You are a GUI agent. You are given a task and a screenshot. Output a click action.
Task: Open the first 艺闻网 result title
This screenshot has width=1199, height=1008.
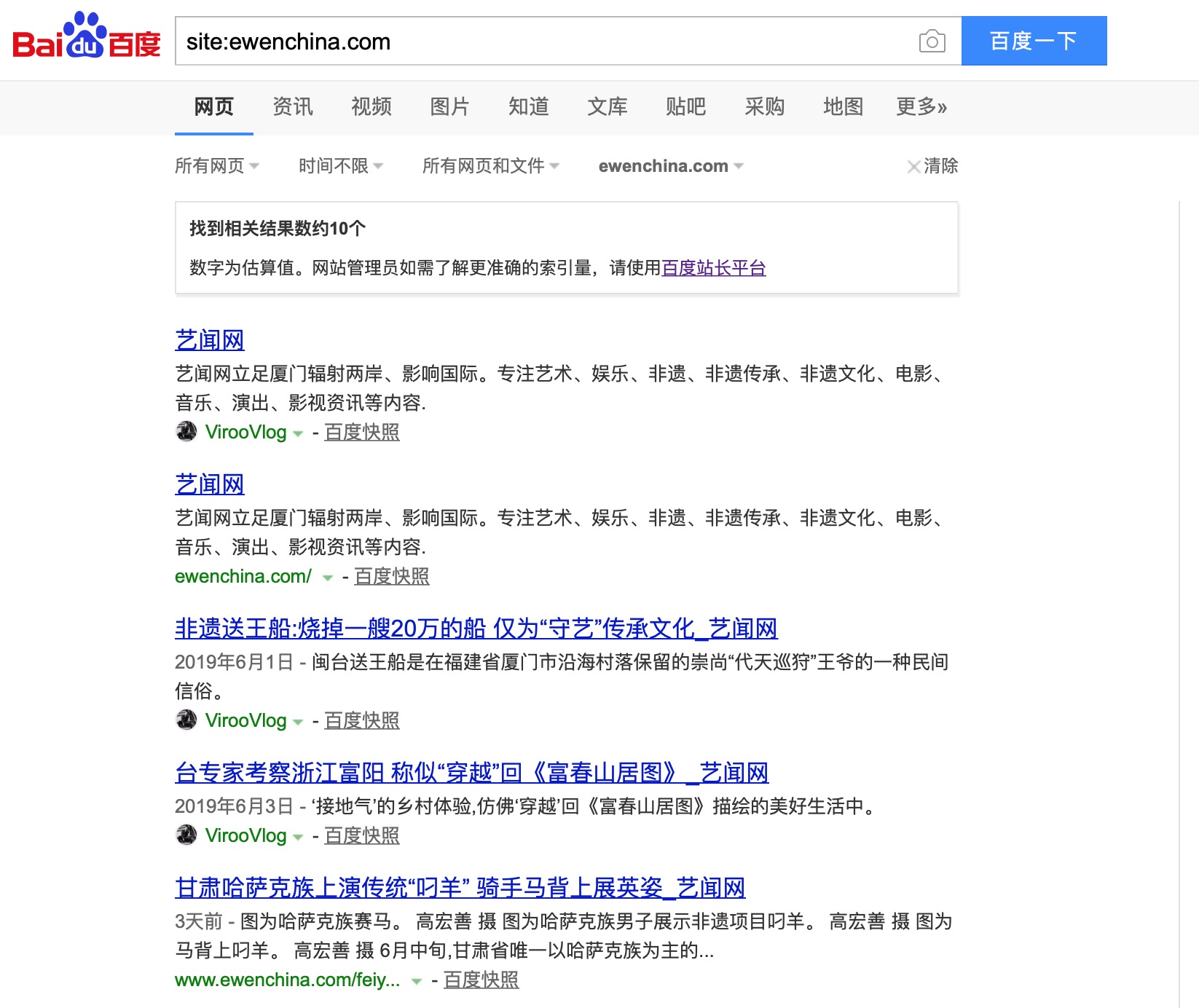click(210, 340)
